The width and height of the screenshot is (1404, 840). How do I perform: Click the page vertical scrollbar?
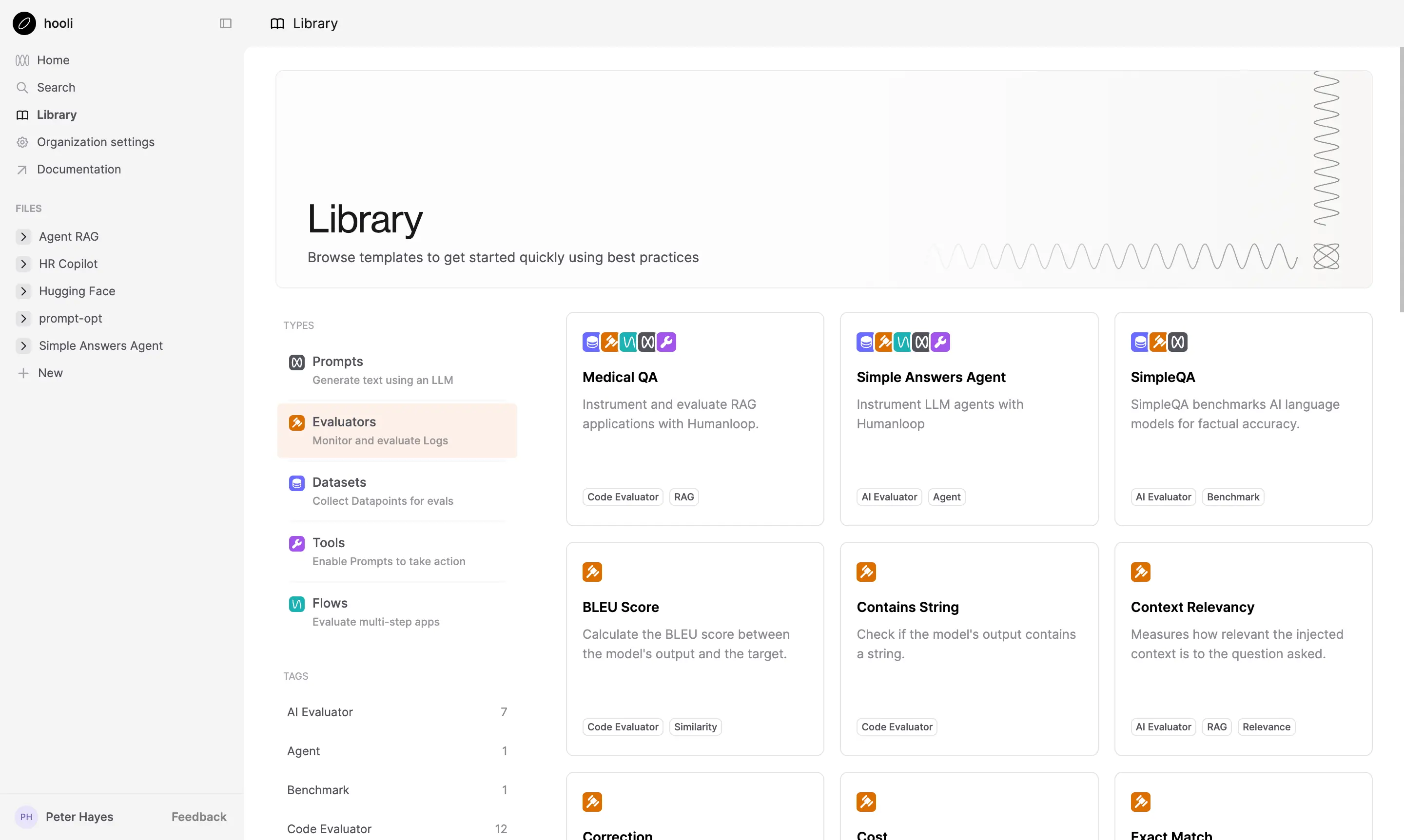pos(1401,180)
